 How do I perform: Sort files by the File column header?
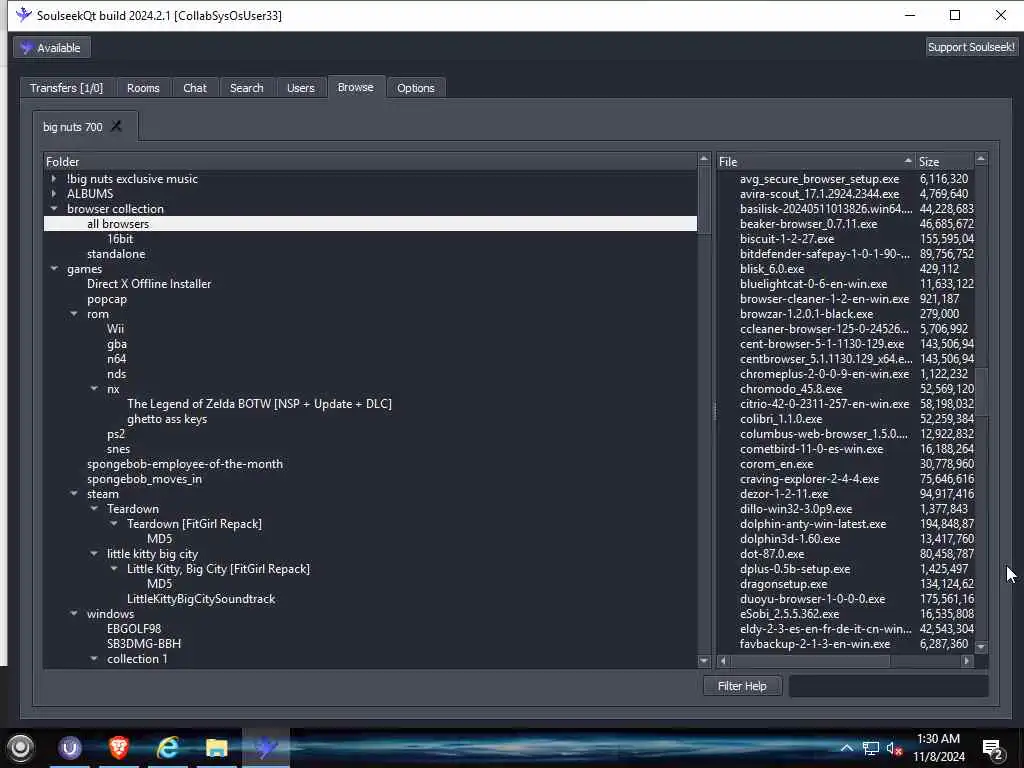(x=815, y=161)
